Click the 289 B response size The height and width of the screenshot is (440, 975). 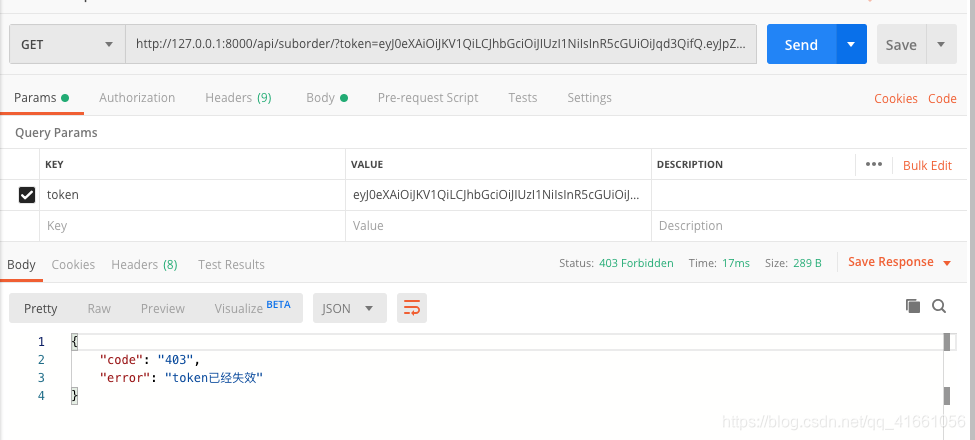coord(807,264)
